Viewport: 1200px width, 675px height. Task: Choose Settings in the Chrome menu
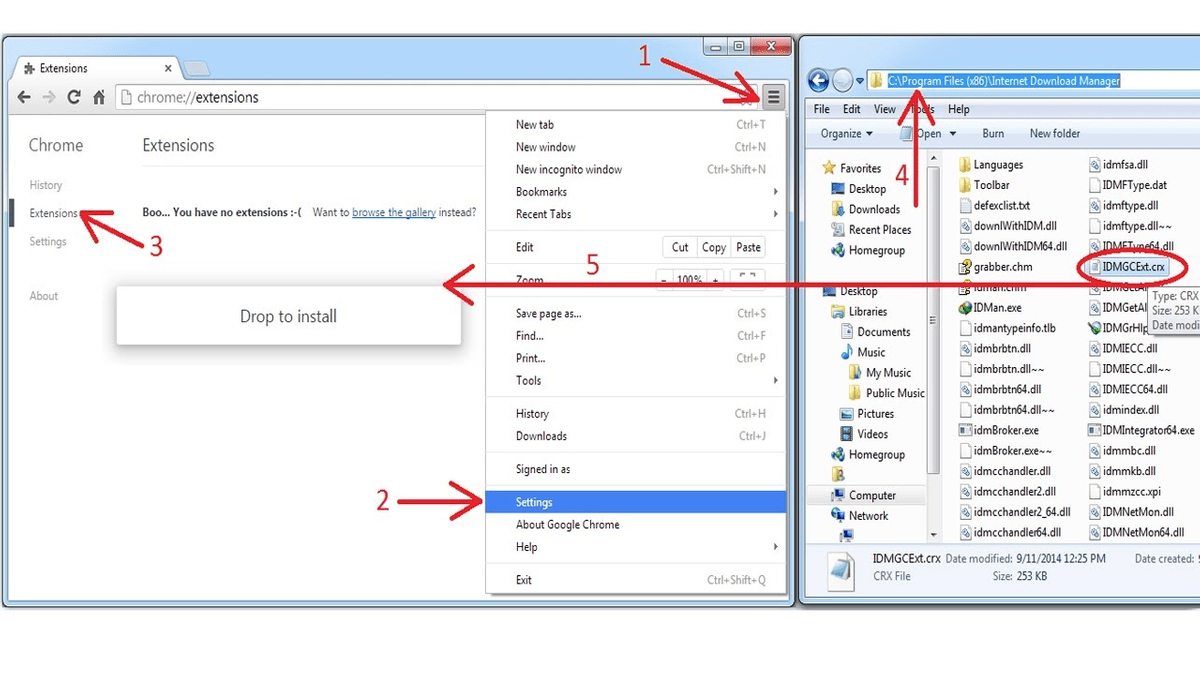pos(534,502)
